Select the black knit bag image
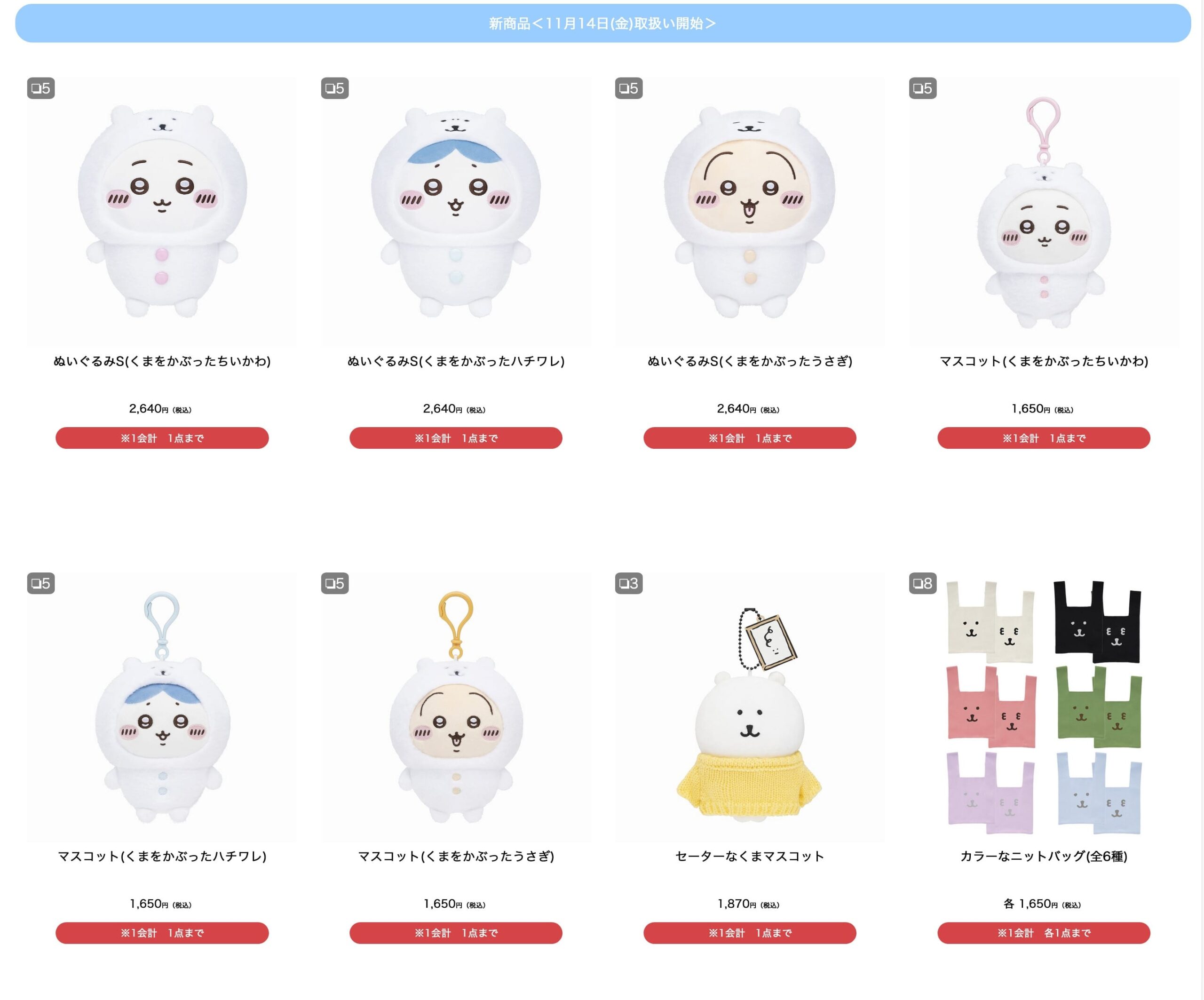The width and height of the screenshot is (1204, 1000). click(1097, 622)
